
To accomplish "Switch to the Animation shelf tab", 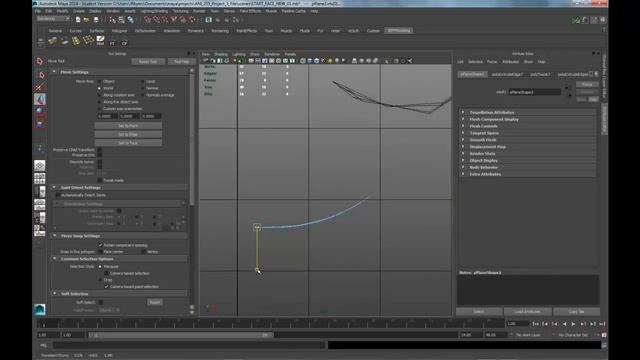I will [x=171, y=31].
